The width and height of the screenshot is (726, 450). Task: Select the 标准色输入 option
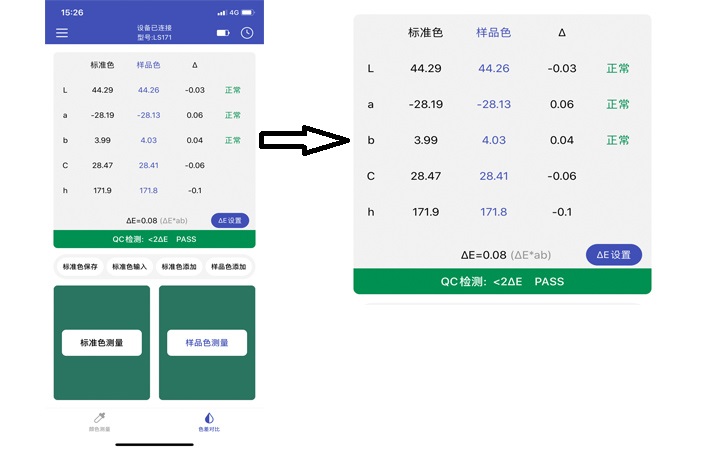pos(129,267)
